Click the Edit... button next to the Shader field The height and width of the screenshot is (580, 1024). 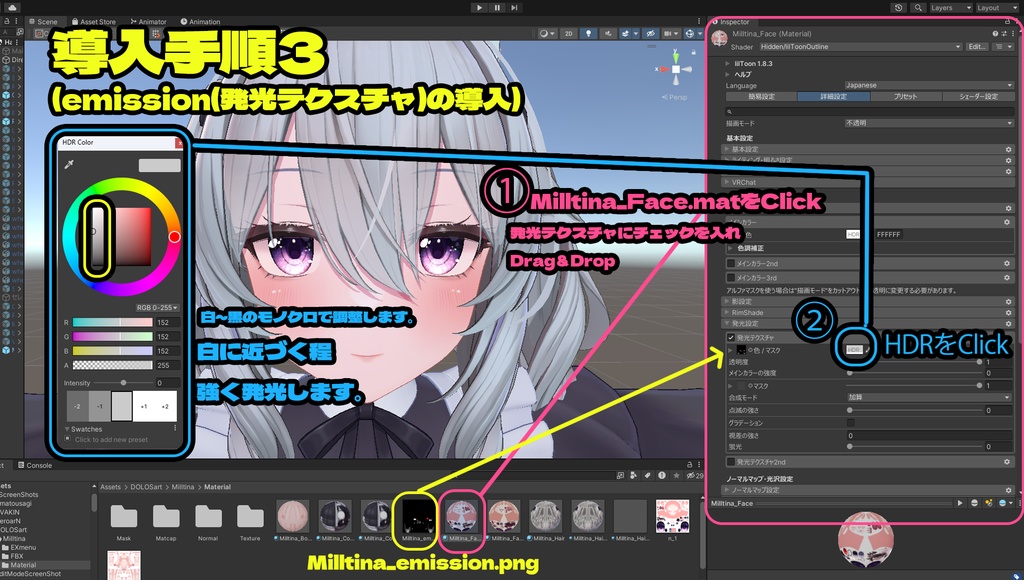pyautogui.click(x=974, y=47)
